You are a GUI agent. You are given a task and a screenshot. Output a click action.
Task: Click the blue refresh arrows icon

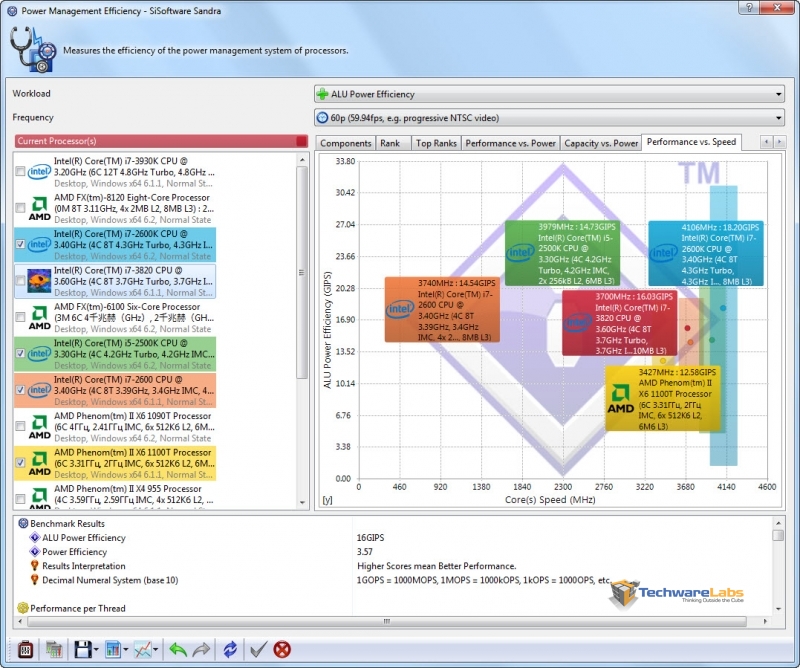click(x=230, y=649)
